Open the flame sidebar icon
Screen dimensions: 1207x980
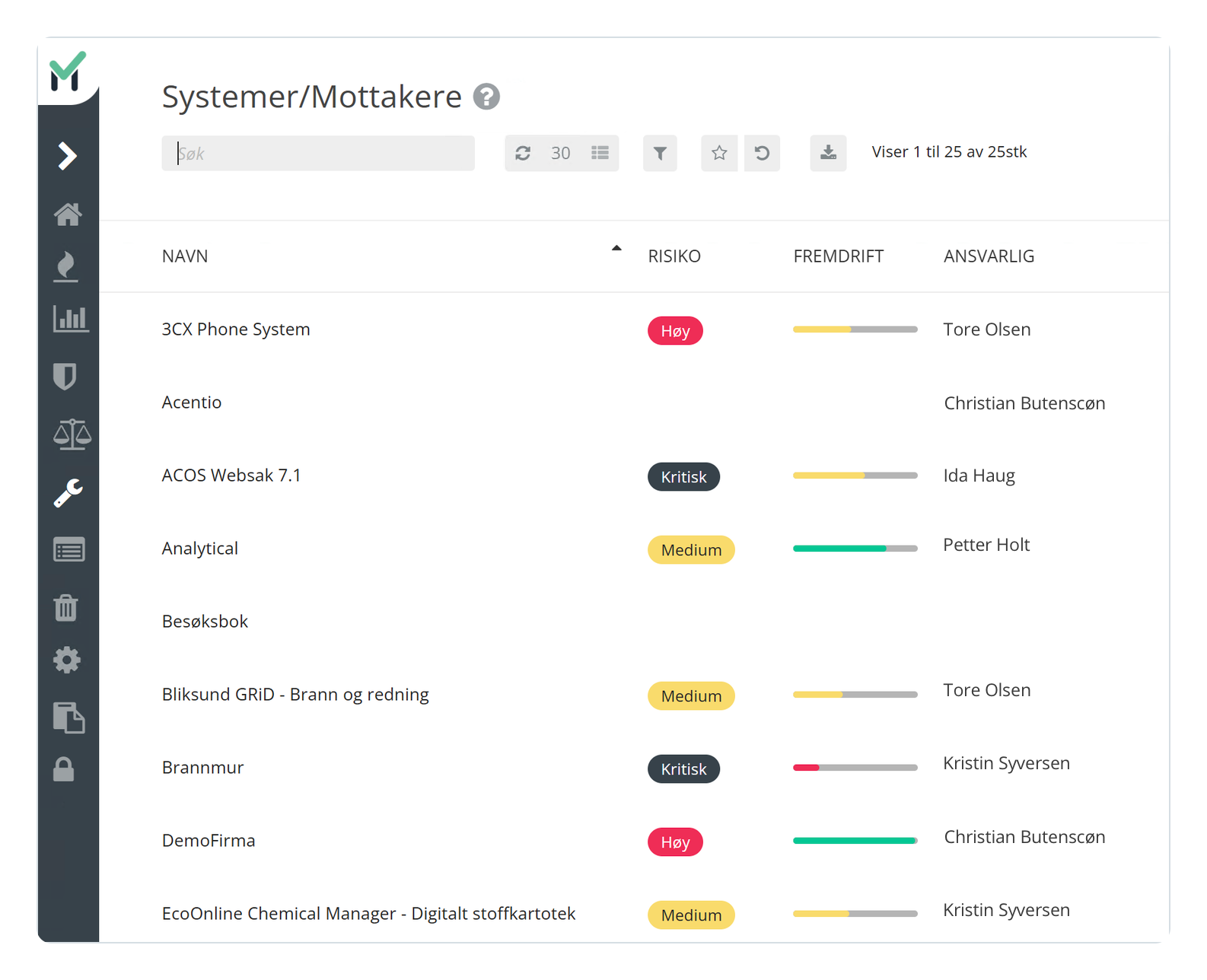[x=66, y=266]
